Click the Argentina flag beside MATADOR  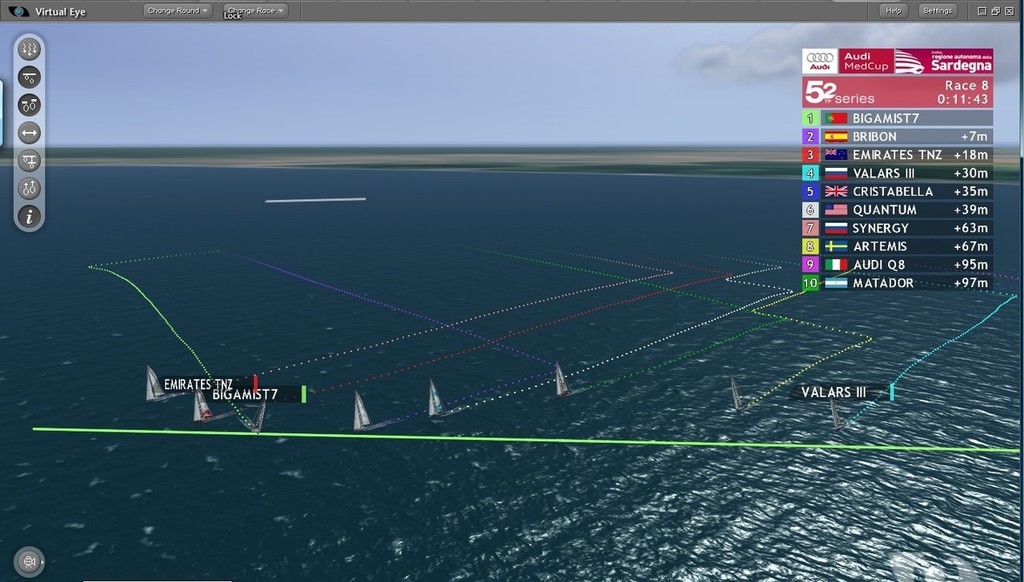[836, 283]
